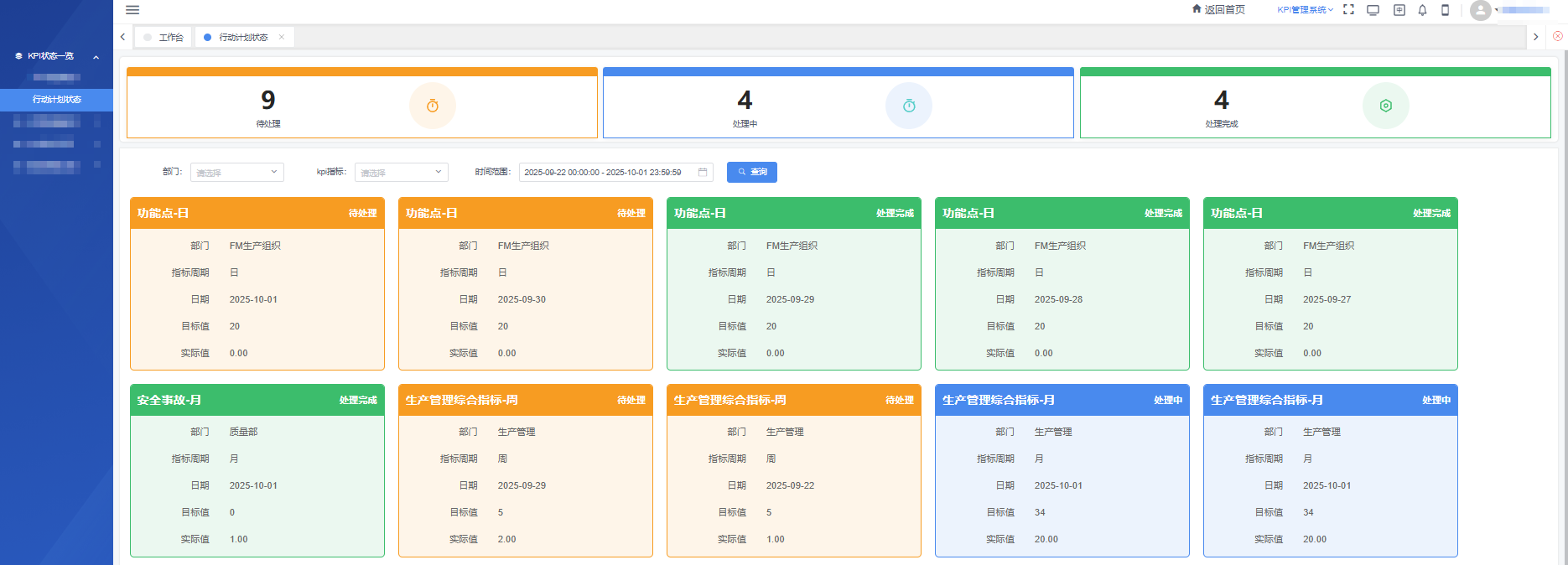Click the fullscreen icon in header
The image size is (1568, 565).
tap(1348, 10)
